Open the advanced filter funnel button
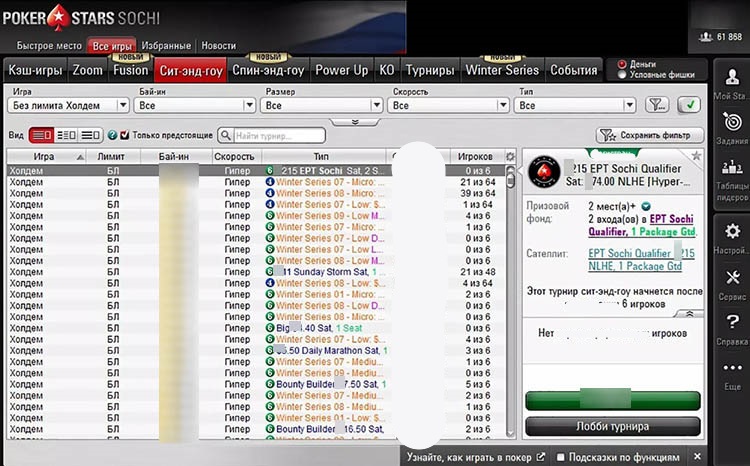 click(657, 105)
